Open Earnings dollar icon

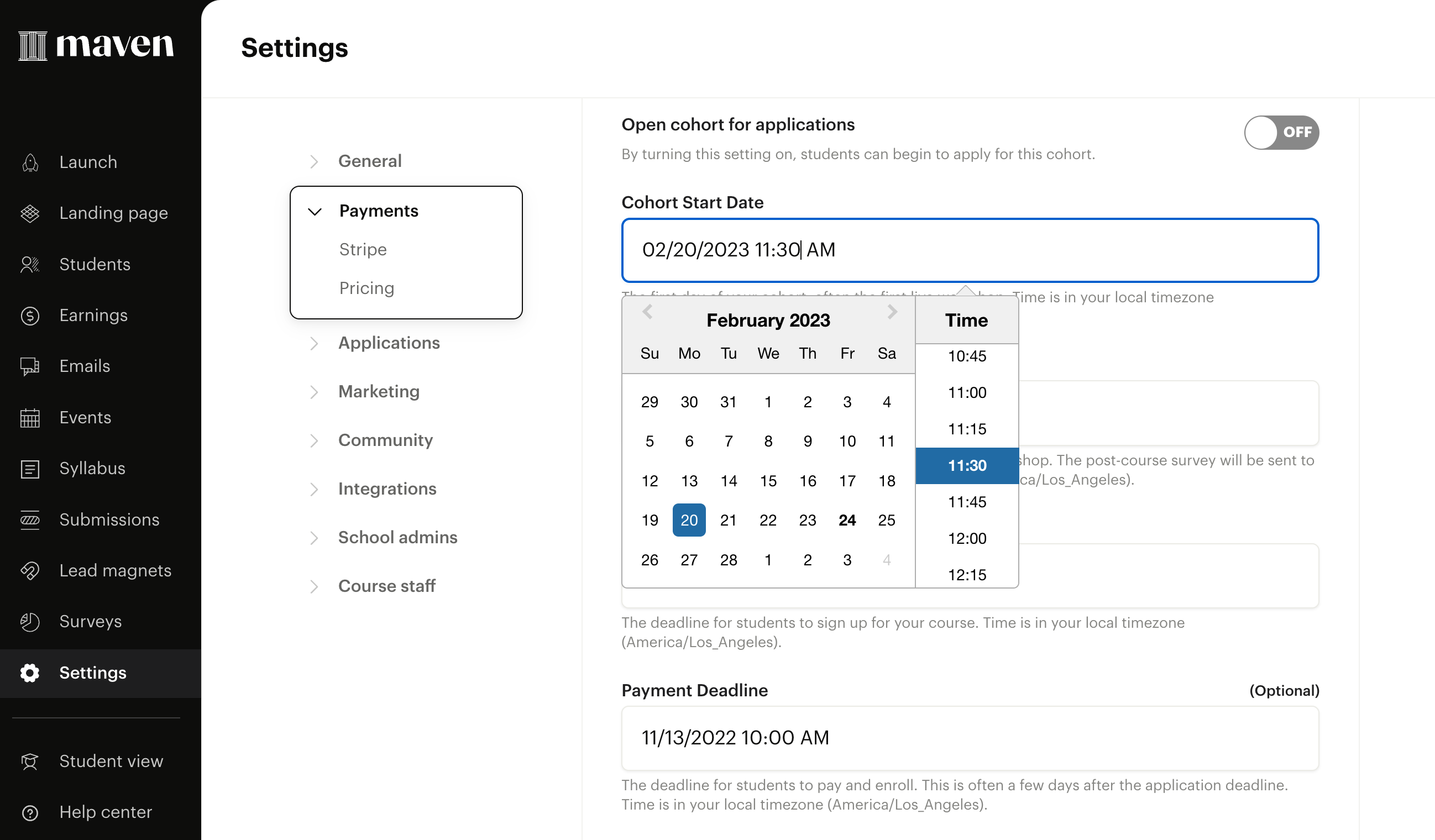(x=30, y=316)
